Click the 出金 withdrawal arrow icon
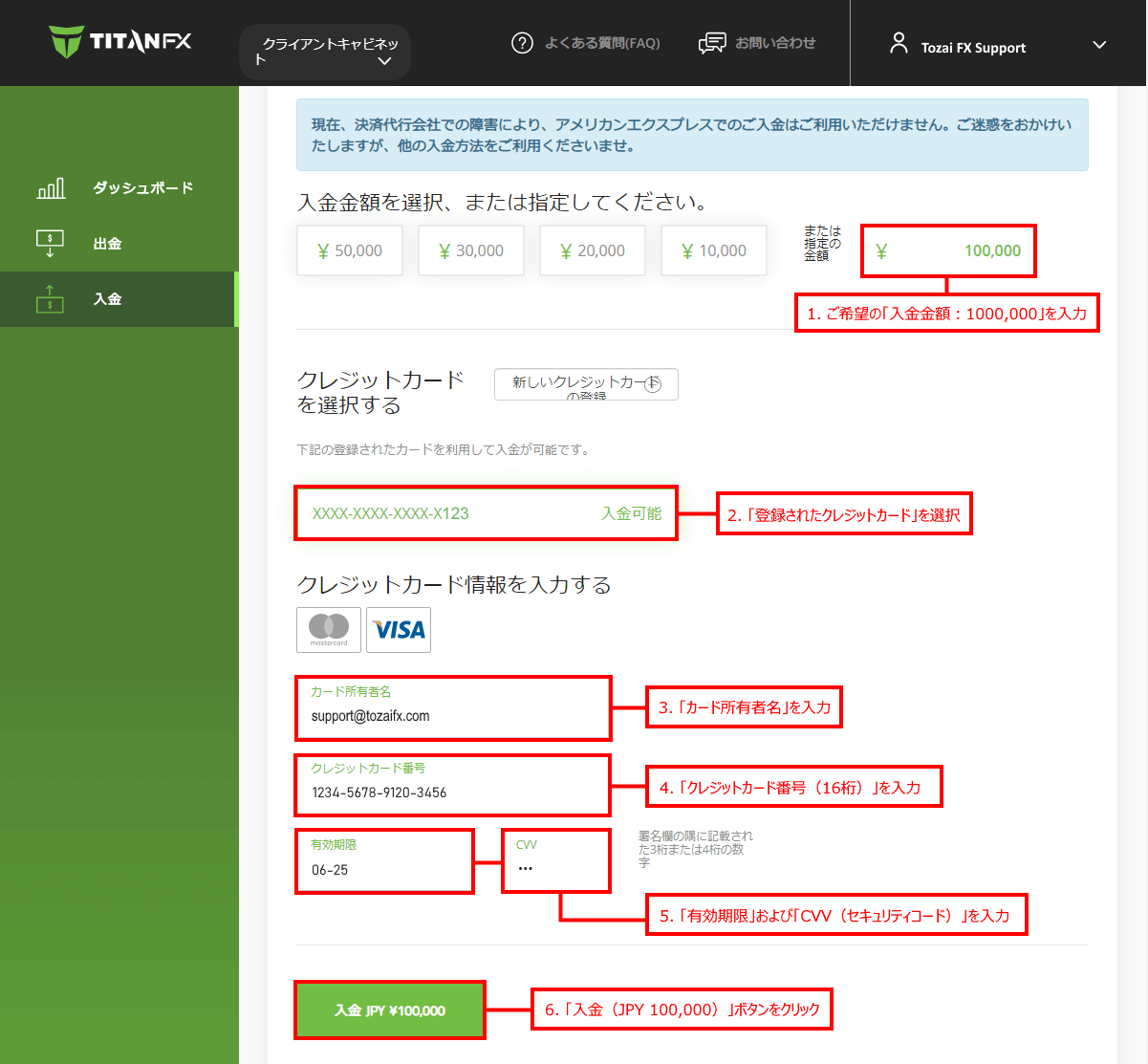The width and height of the screenshot is (1148, 1064). [x=50, y=243]
